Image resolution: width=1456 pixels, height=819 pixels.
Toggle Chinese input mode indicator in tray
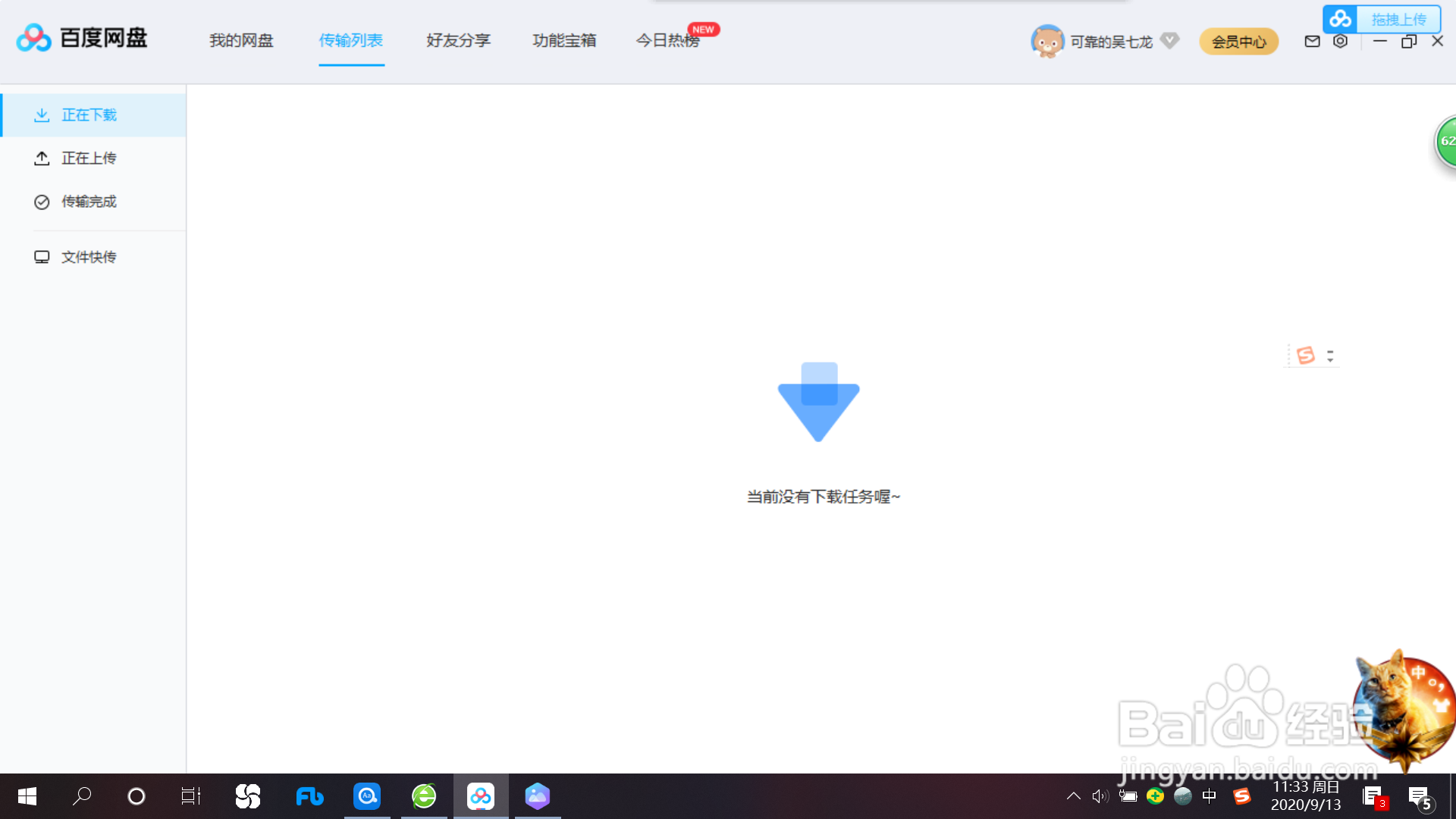tap(1210, 796)
